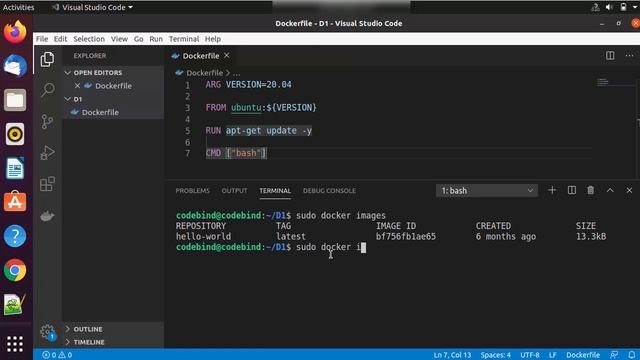The width and height of the screenshot is (640, 360).
Task: Open the View menu
Action: [119, 39]
